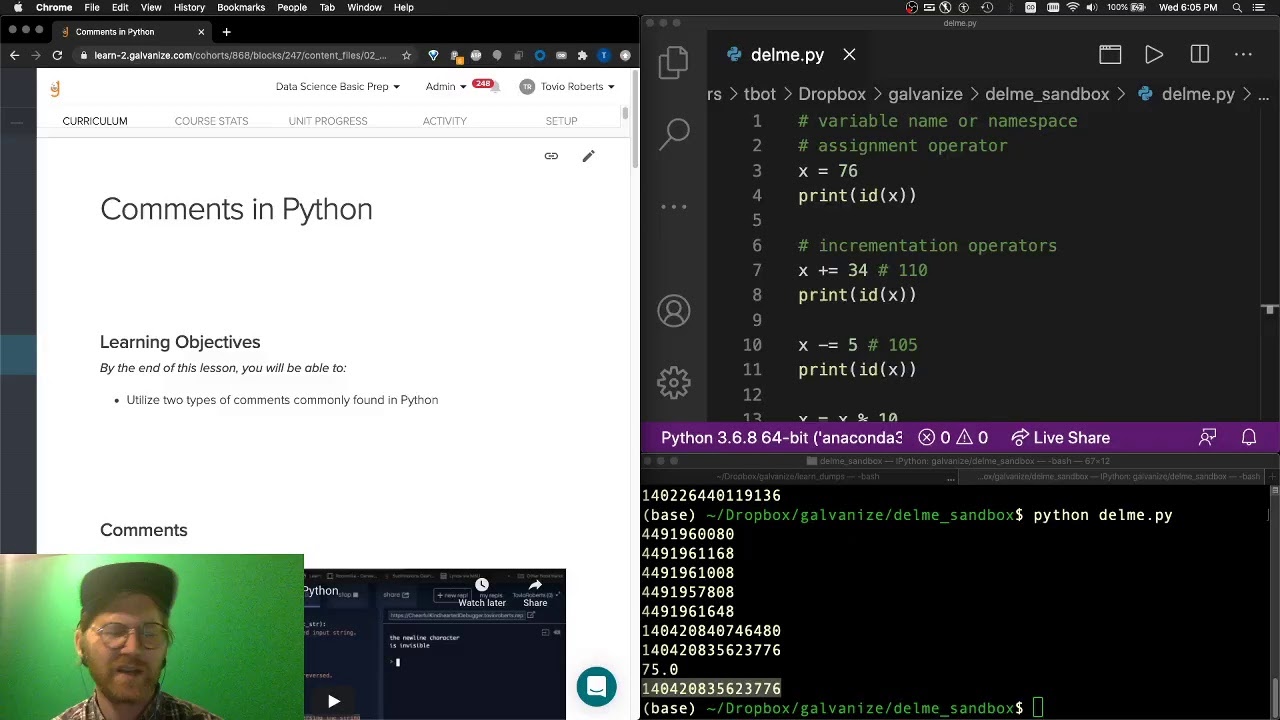Open Chrome extensions puzzle icon
Screen dimensions: 1280x720
coord(582,55)
